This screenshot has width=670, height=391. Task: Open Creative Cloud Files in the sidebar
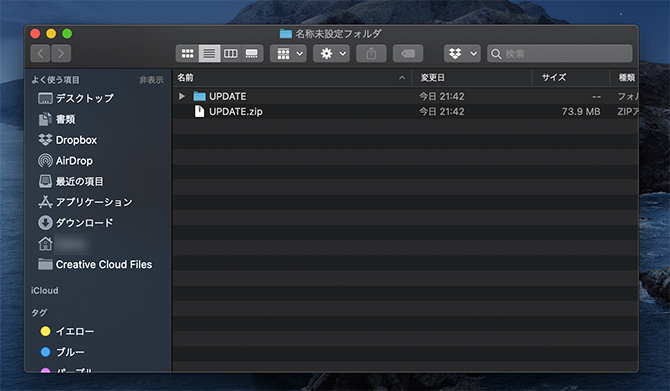pyautogui.click(x=95, y=265)
